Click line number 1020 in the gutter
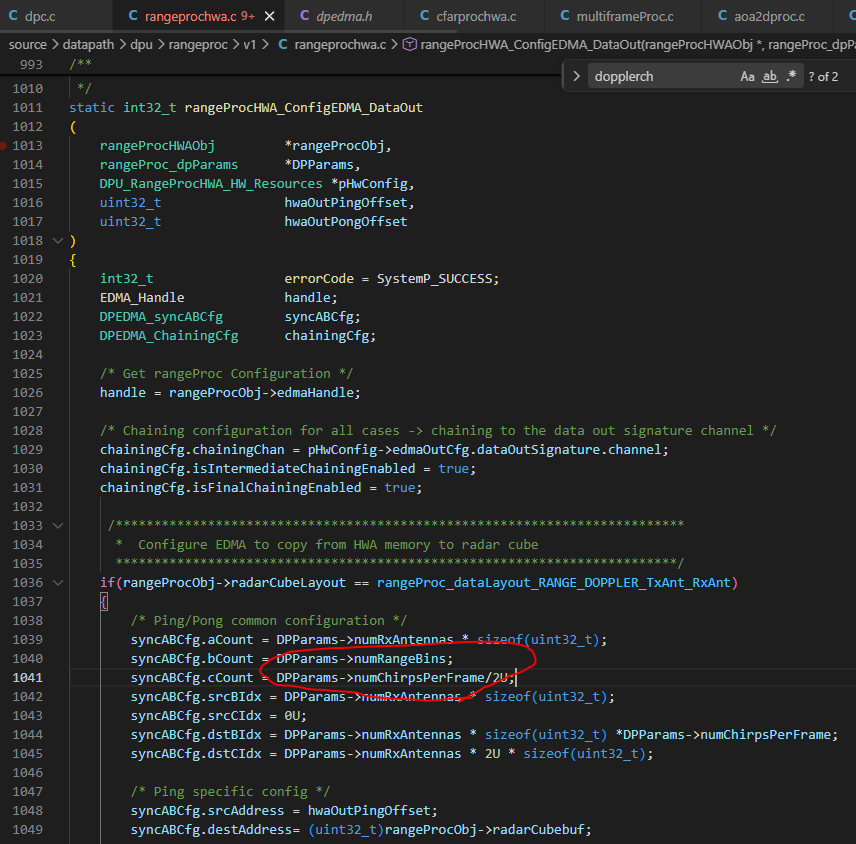Image resolution: width=856 pixels, height=844 pixels. click(27, 279)
